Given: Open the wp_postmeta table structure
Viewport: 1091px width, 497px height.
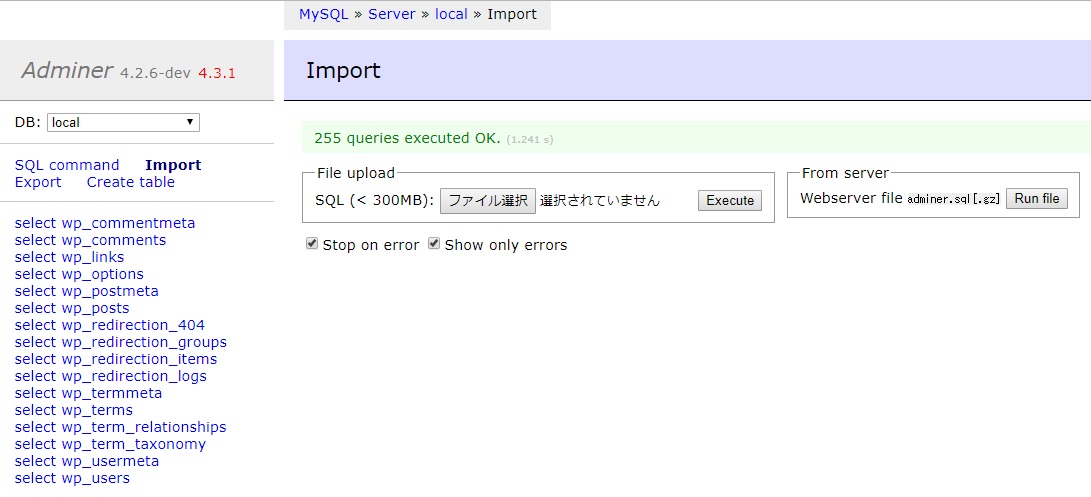Looking at the screenshot, I should pos(110,291).
